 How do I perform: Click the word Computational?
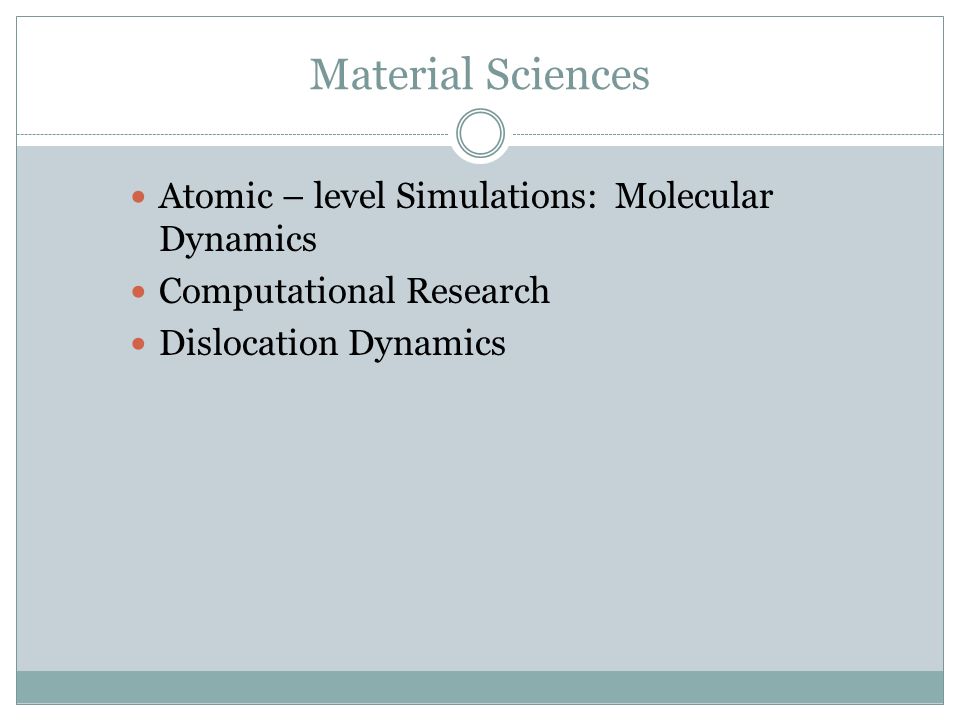coord(277,292)
